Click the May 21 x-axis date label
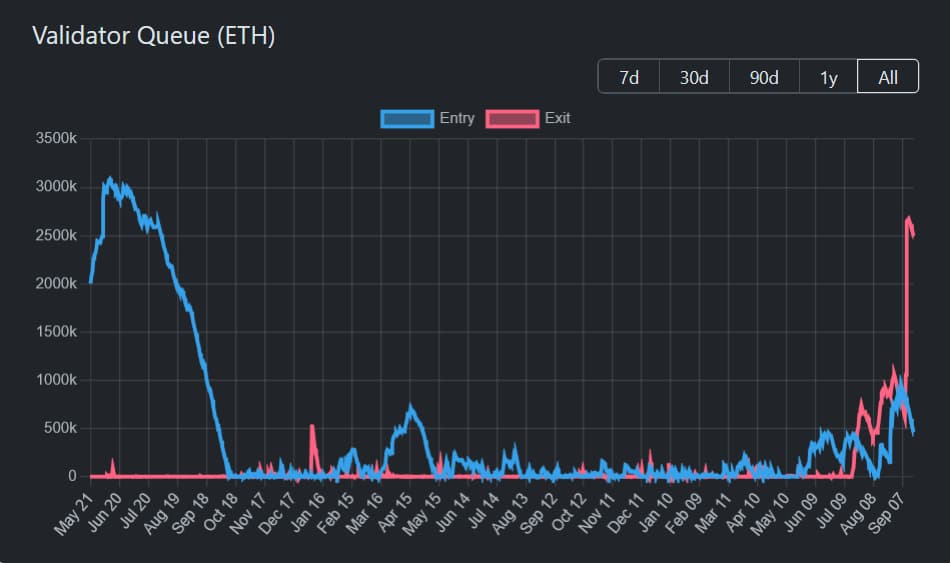This screenshot has width=950, height=563. (x=75, y=510)
